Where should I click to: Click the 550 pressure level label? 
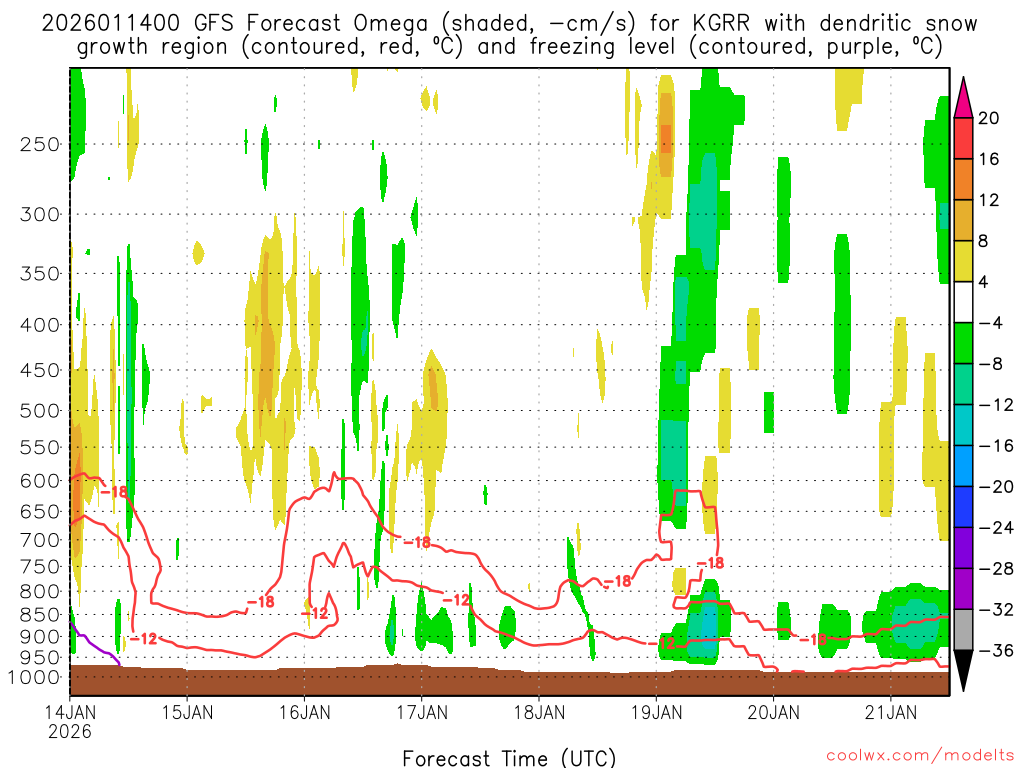click(x=40, y=447)
